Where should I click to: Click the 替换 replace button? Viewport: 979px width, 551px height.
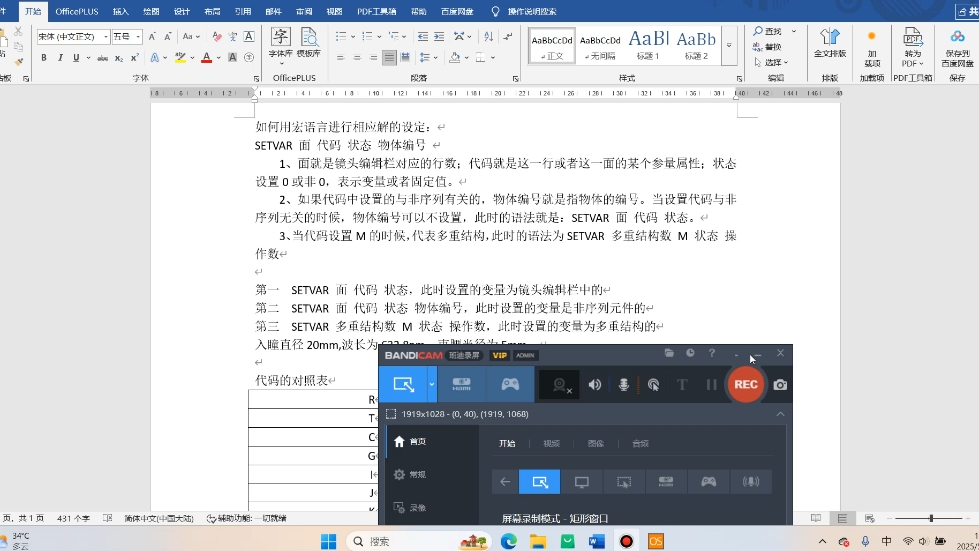(767, 47)
